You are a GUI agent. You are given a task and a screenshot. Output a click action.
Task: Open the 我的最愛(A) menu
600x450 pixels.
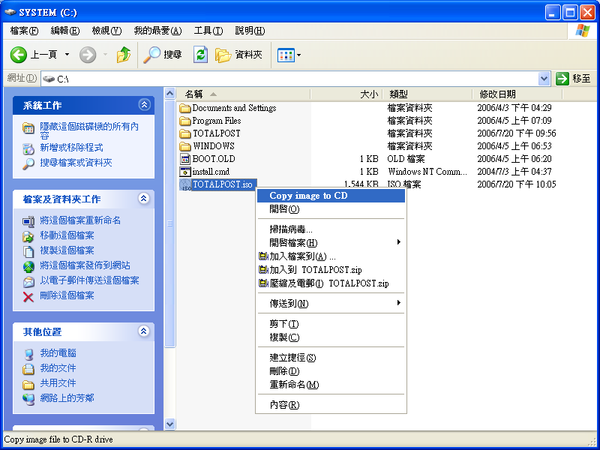[x=158, y=31]
